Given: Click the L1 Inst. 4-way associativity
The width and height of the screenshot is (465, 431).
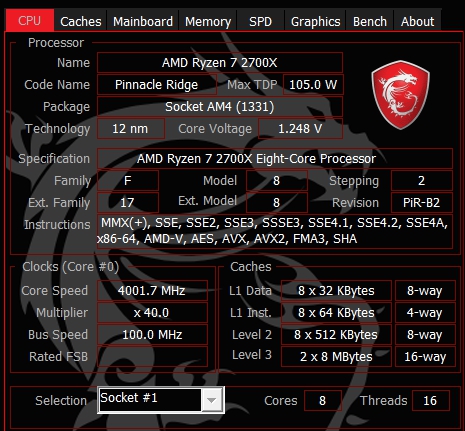Looking at the screenshot, I should (x=425, y=313).
